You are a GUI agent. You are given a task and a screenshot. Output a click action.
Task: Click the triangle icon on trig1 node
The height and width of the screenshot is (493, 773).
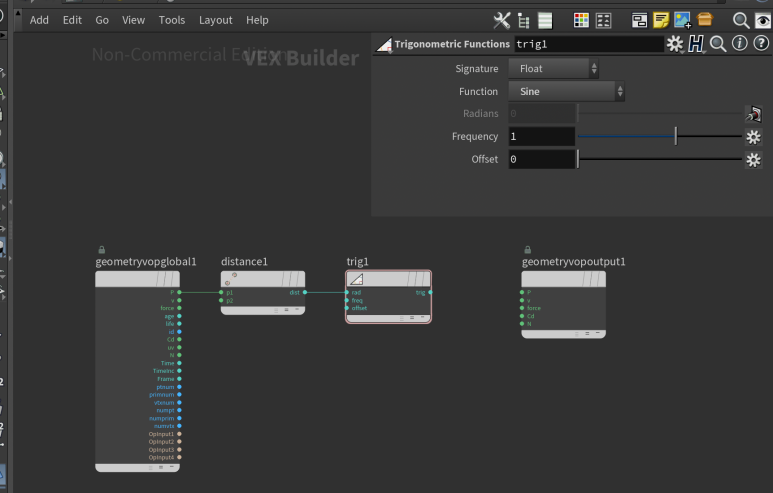pos(356,280)
